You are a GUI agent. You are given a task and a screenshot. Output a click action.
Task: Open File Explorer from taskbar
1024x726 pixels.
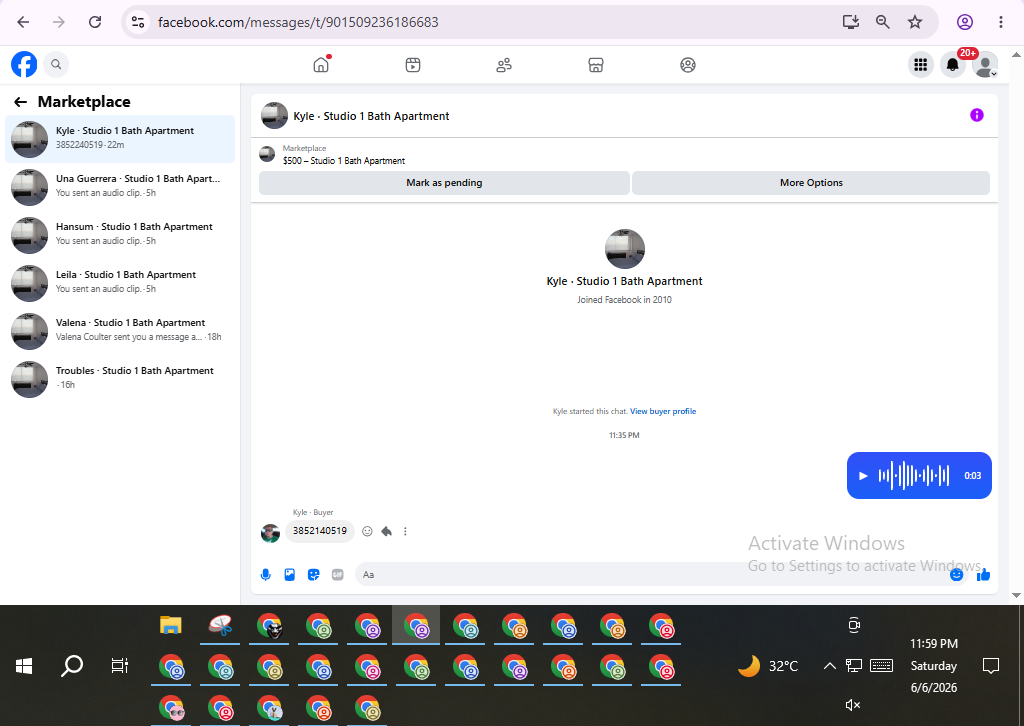[x=170, y=625]
